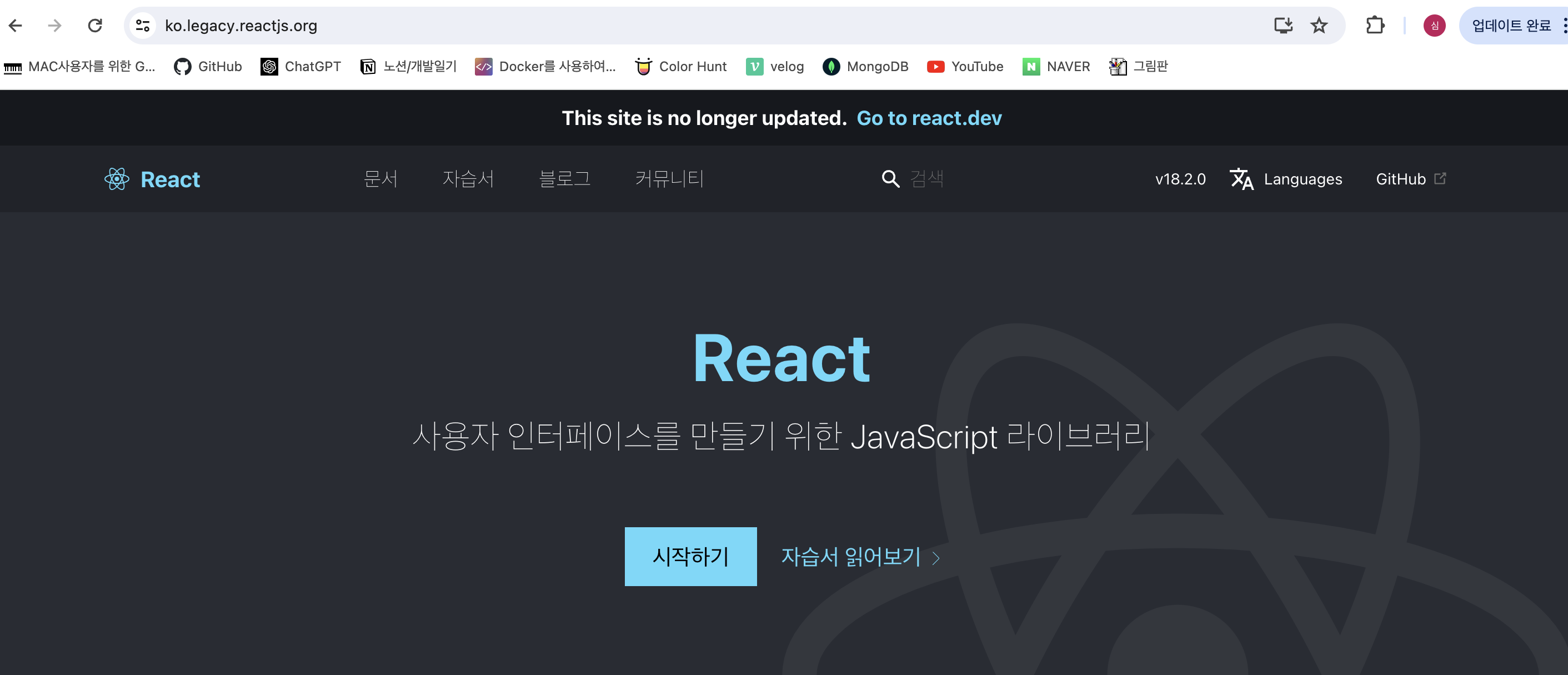Viewport: 1568px width, 675px height.
Task: Open the YouTube bookmark
Action: coord(964,67)
